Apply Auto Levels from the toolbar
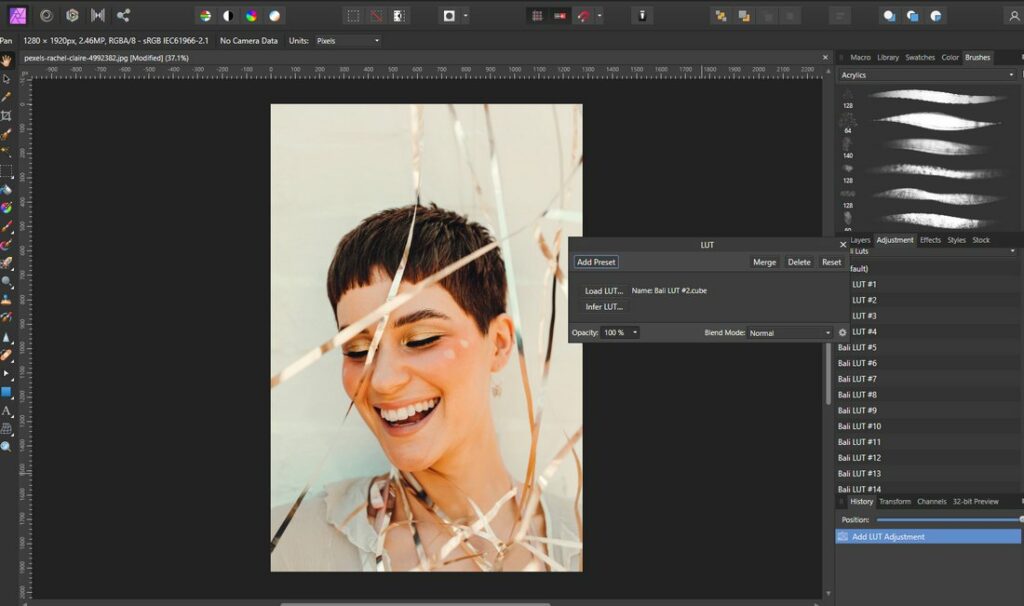The width and height of the screenshot is (1024, 606). (205, 15)
